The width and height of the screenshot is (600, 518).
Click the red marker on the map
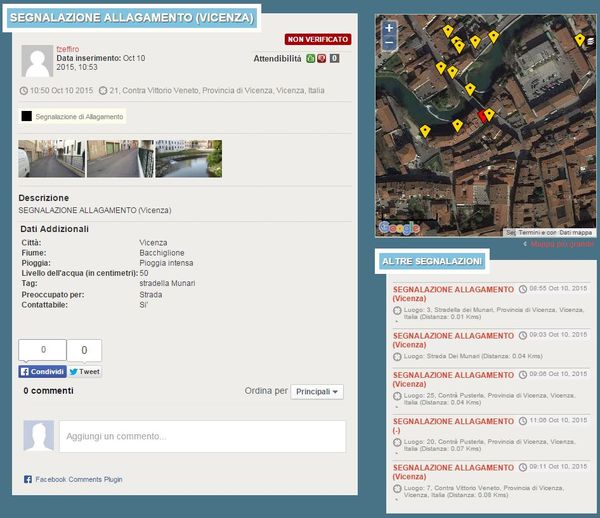(485, 117)
